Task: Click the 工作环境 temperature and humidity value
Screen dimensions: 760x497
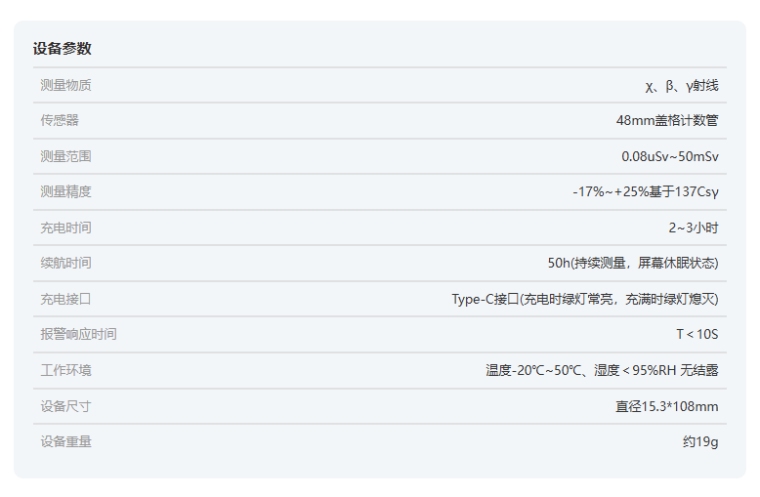Action: 602,371
